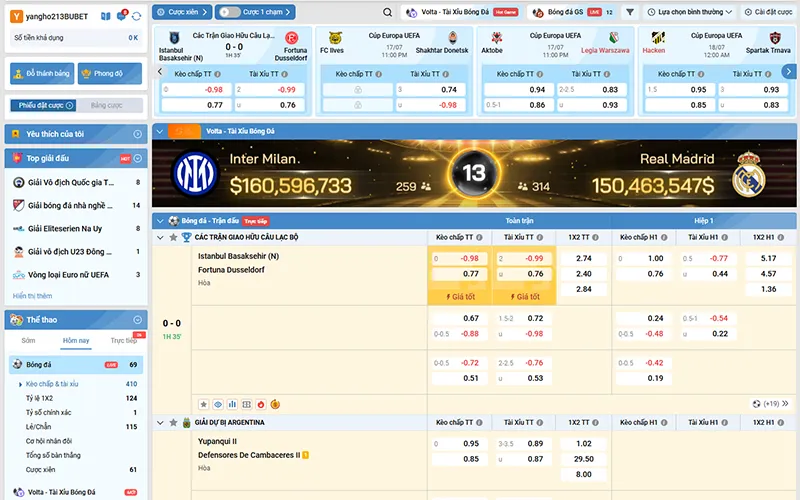800x500 pixels.
Task: Open the Cược xiên button
Action: (182, 12)
